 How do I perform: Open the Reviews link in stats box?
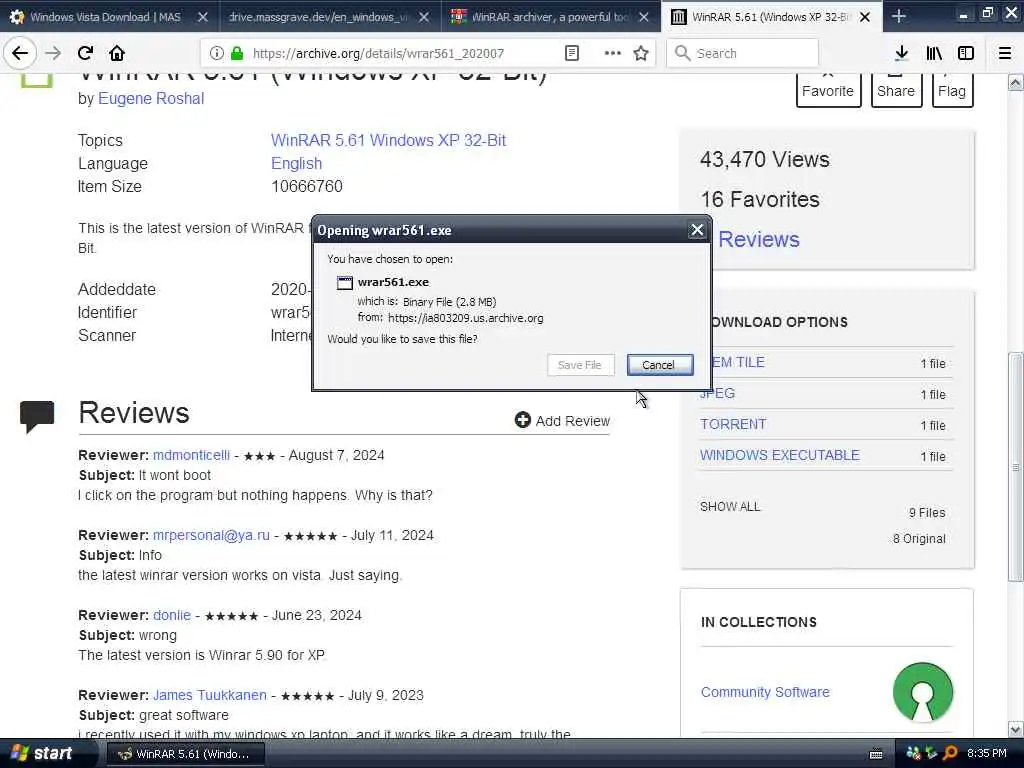tap(758, 240)
